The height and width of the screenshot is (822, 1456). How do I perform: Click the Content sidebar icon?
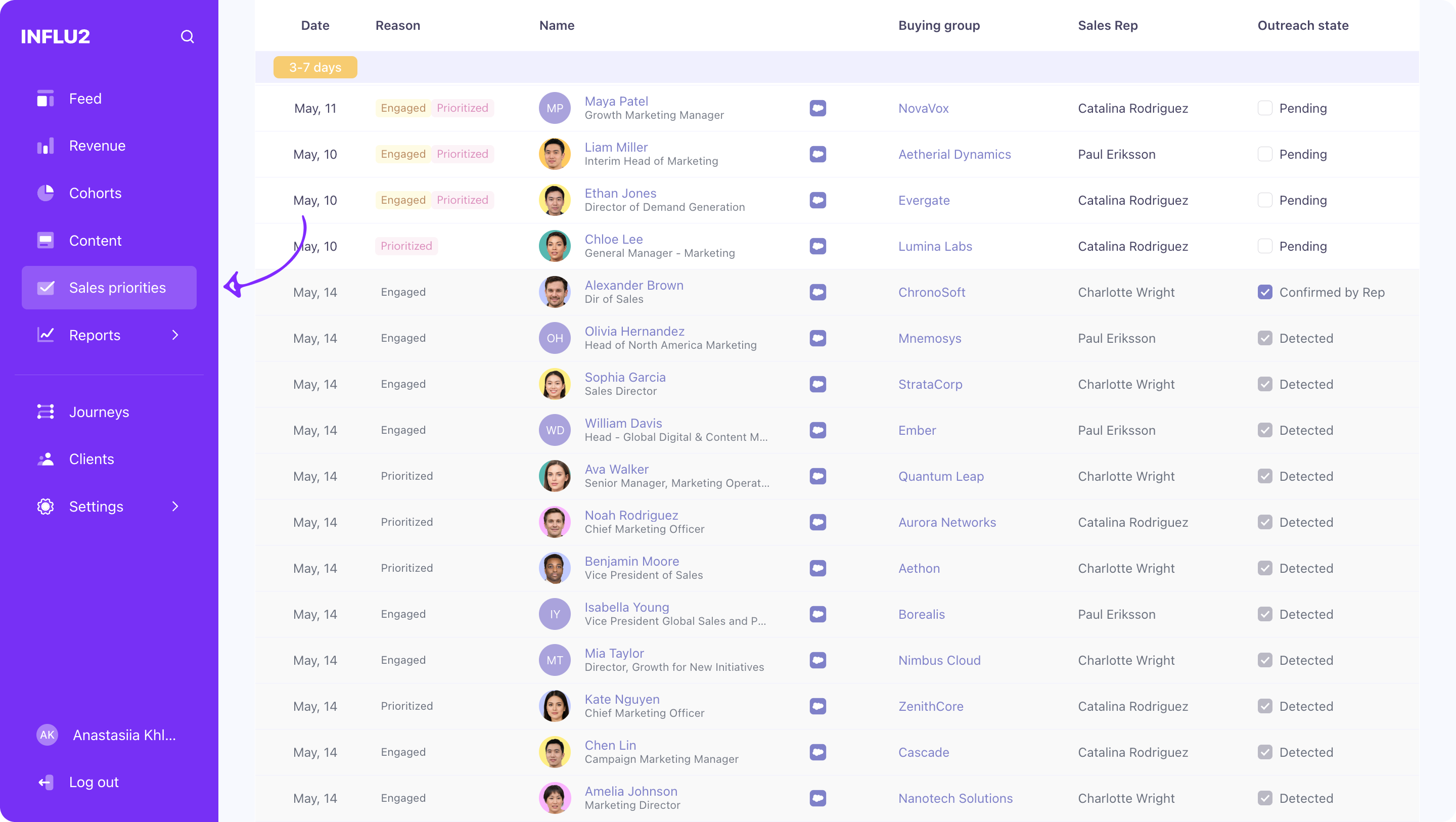[45, 240]
